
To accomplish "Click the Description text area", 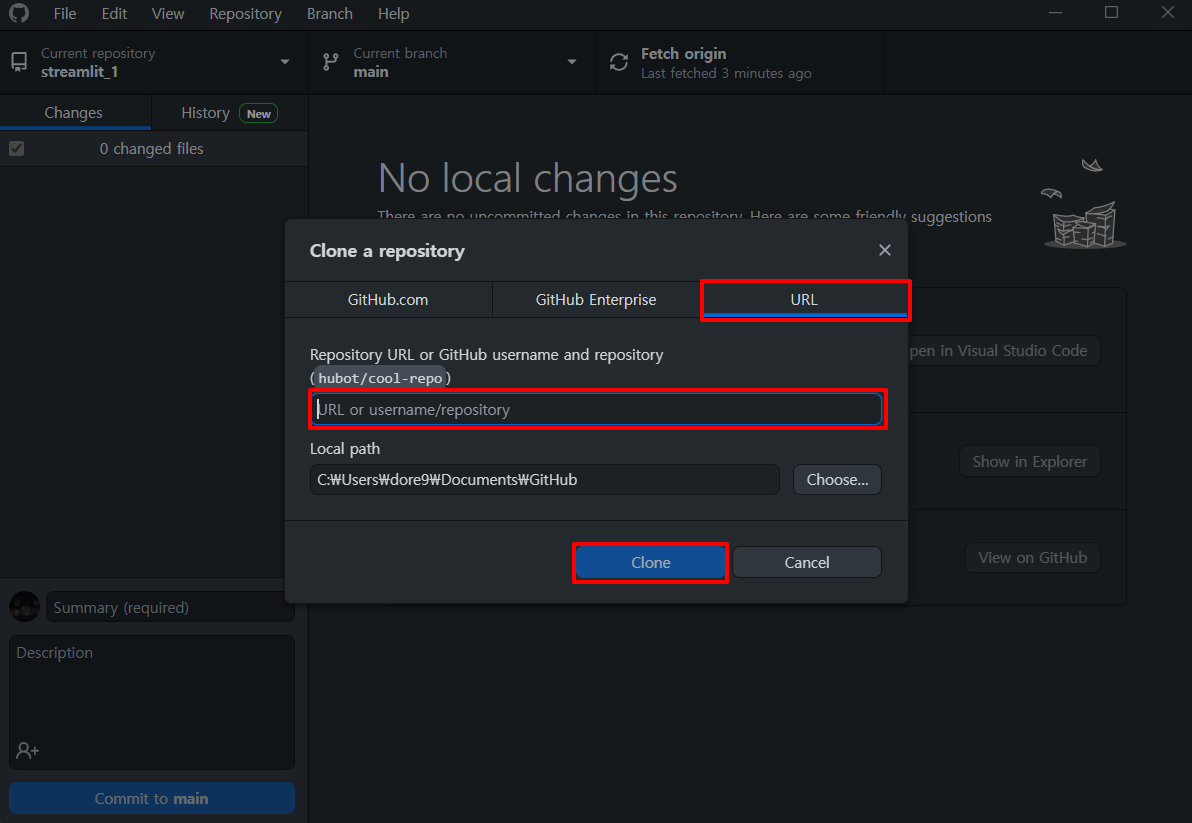I will (x=152, y=703).
